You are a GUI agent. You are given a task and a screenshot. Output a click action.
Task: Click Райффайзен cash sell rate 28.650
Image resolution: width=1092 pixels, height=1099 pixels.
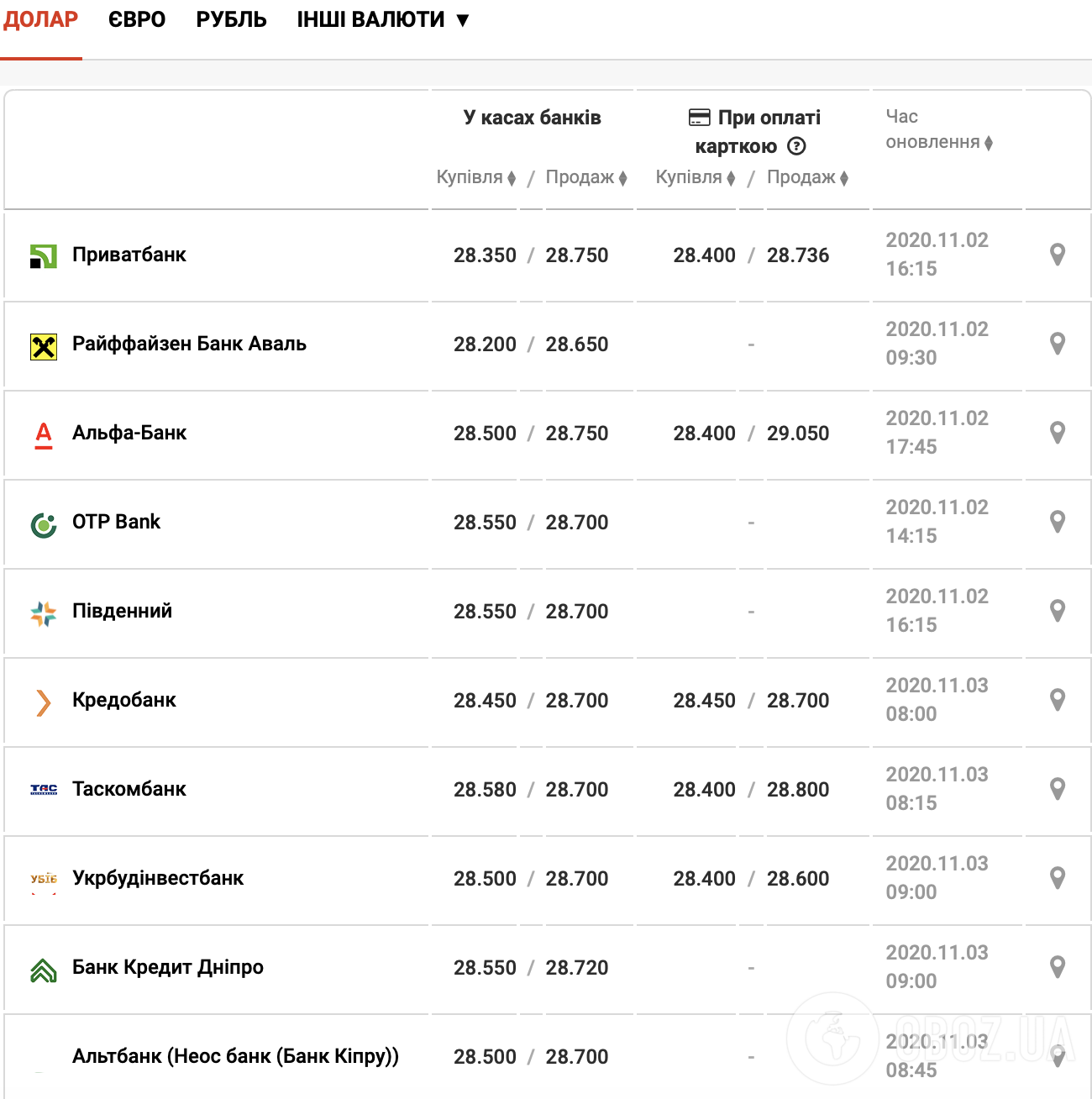(x=577, y=344)
